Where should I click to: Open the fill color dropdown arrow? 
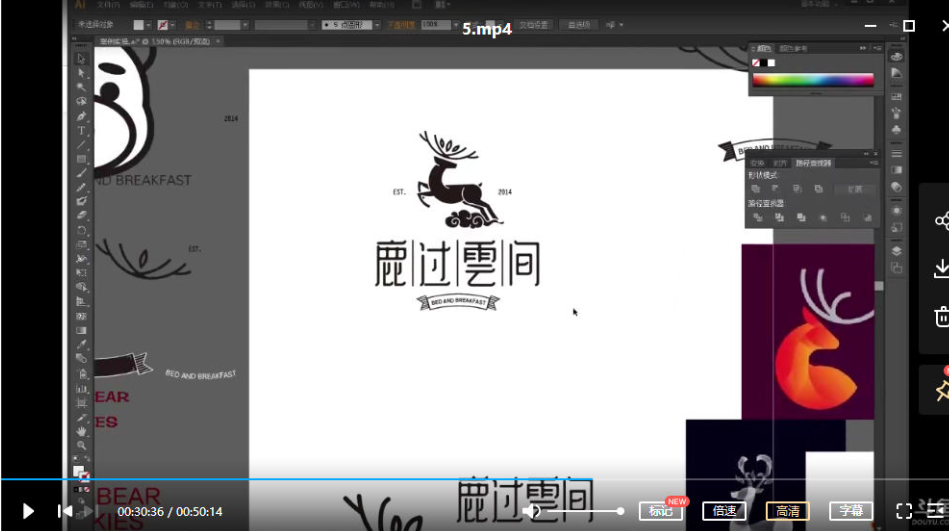(148, 25)
